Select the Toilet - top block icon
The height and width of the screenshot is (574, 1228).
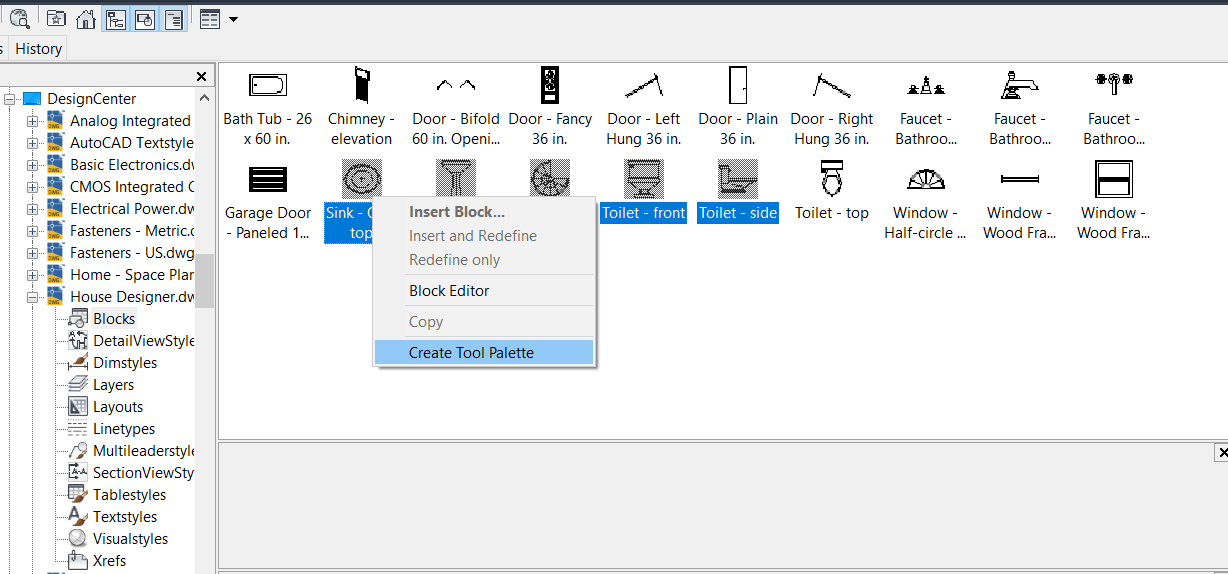(x=831, y=180)
